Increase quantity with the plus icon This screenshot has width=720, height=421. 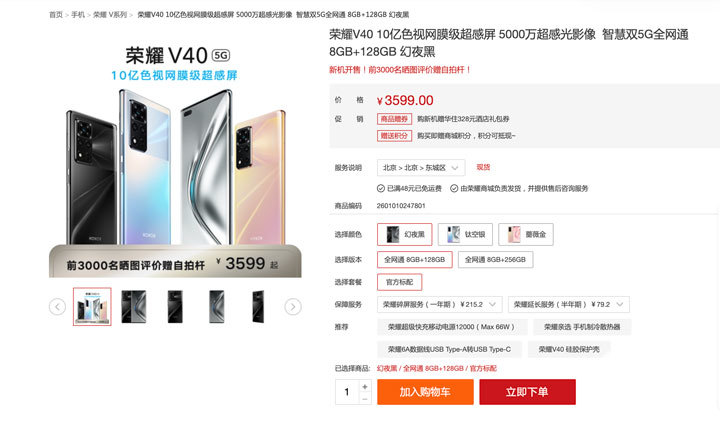[x=365, y=387]
